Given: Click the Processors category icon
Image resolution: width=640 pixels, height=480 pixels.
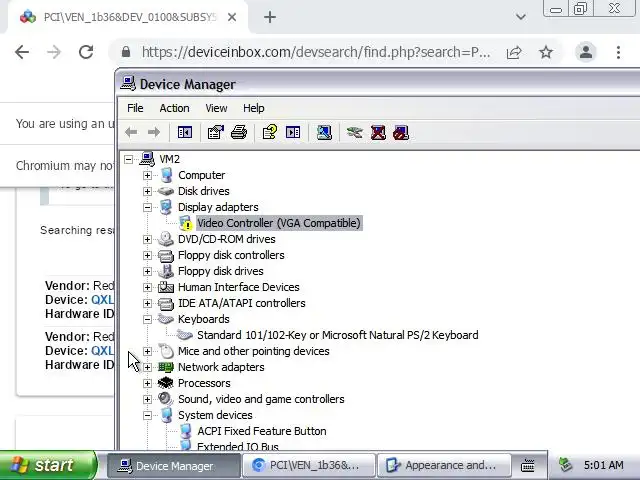Looking at the screenshot, I should tap(166, 383).
